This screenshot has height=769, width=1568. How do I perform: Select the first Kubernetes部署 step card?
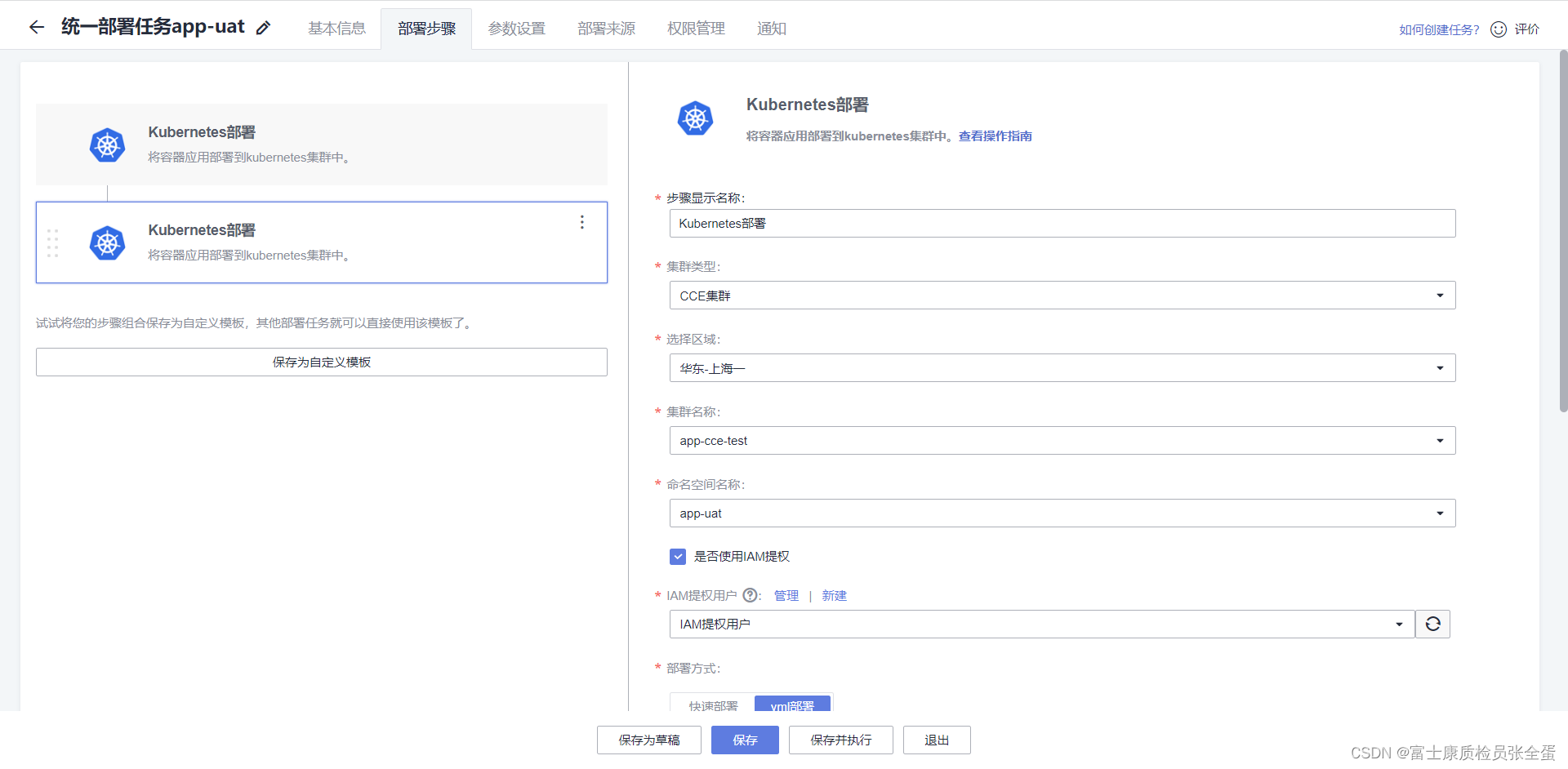pyautogui.click(x=322, y=144)
